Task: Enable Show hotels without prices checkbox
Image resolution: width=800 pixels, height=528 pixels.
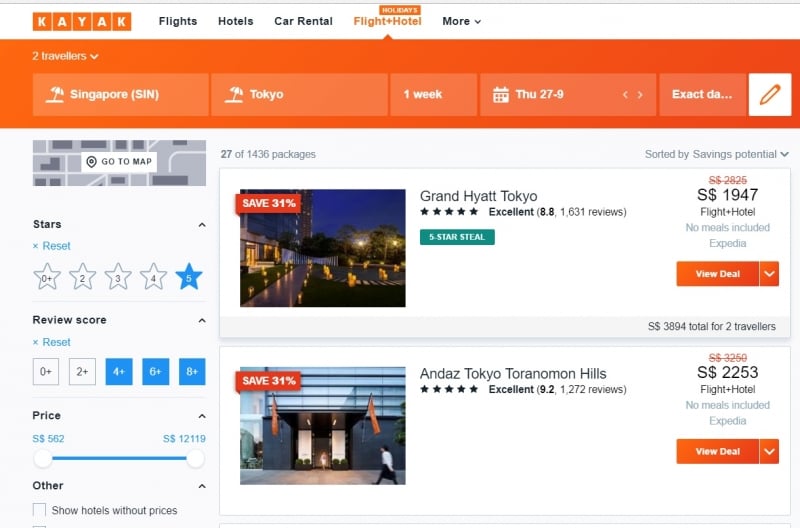Action: point(39,510)
